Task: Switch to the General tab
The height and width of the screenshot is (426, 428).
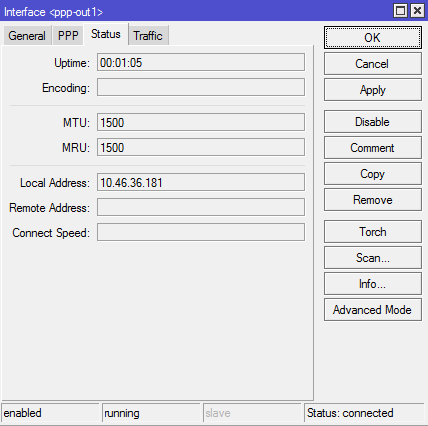Action: (x=27, y=35)
